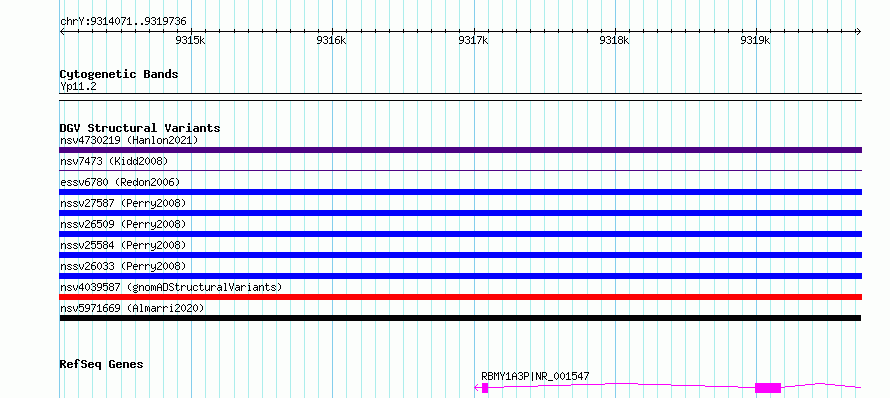The height and width of the screenshot is (398, 890).
Task: Open the nssv26033 (Perry2008) label
Action: pyautogui.click(x=123, y=266)
